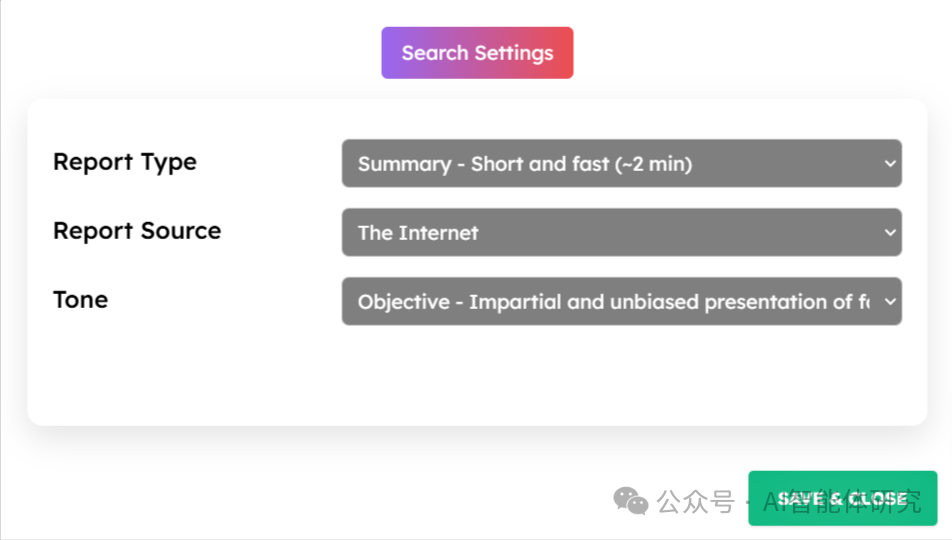Viewport: 952px width, 540px height.
Task: Click the WeChat logo watermark icon
Action: tap(631, 501)
